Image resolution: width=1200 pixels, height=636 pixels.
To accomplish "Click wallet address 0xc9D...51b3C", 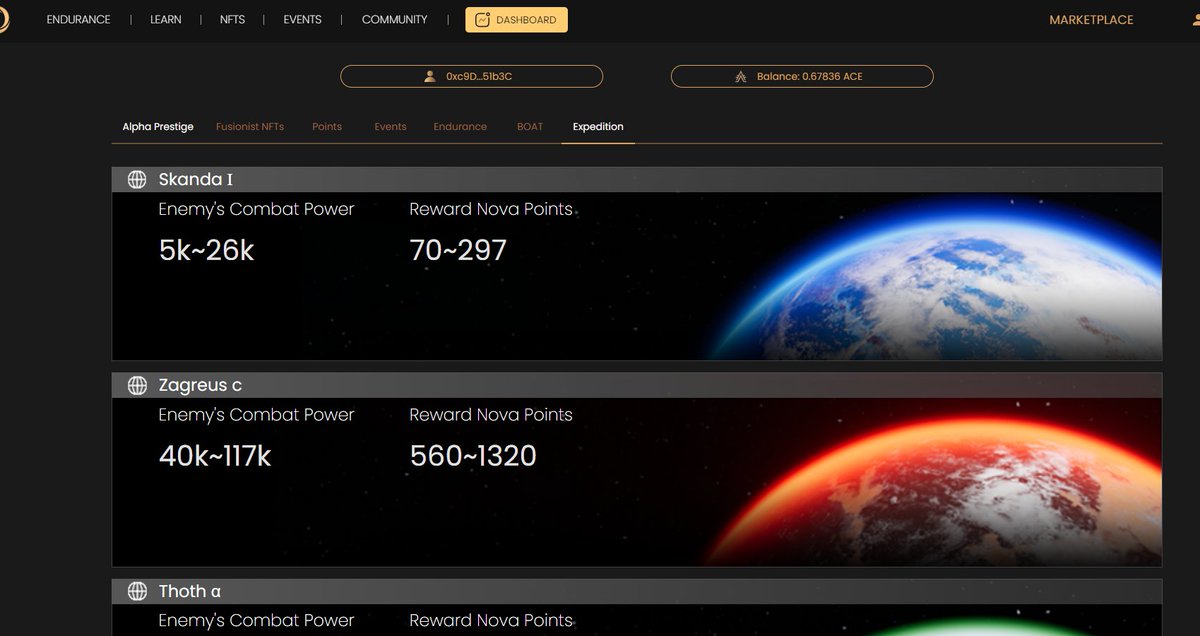I will pos(471,76).
